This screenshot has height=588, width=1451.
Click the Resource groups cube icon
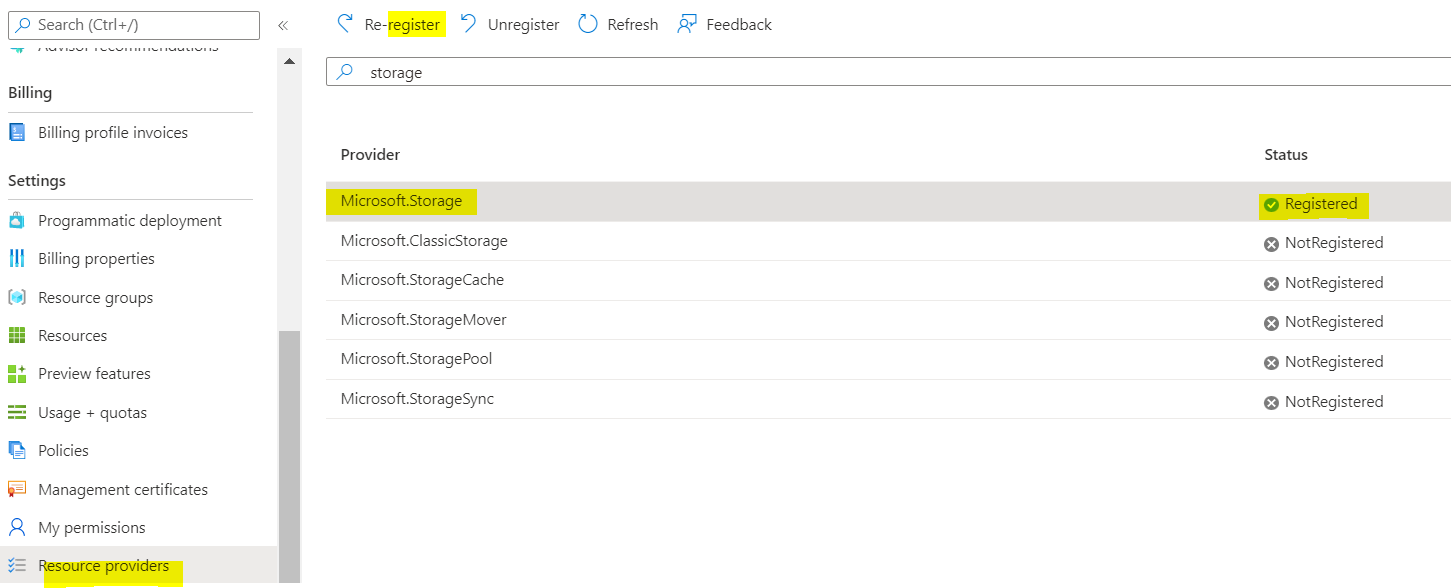[x=17, y=297]
